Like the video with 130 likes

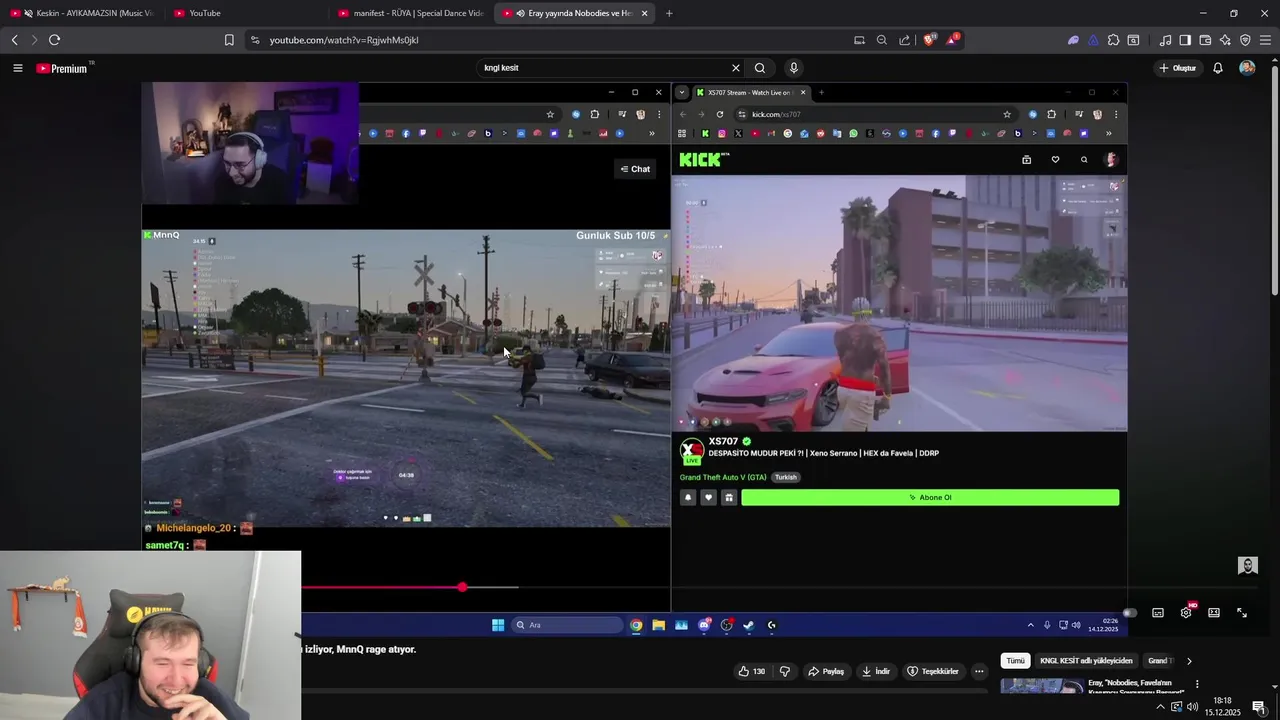point(752,671)
